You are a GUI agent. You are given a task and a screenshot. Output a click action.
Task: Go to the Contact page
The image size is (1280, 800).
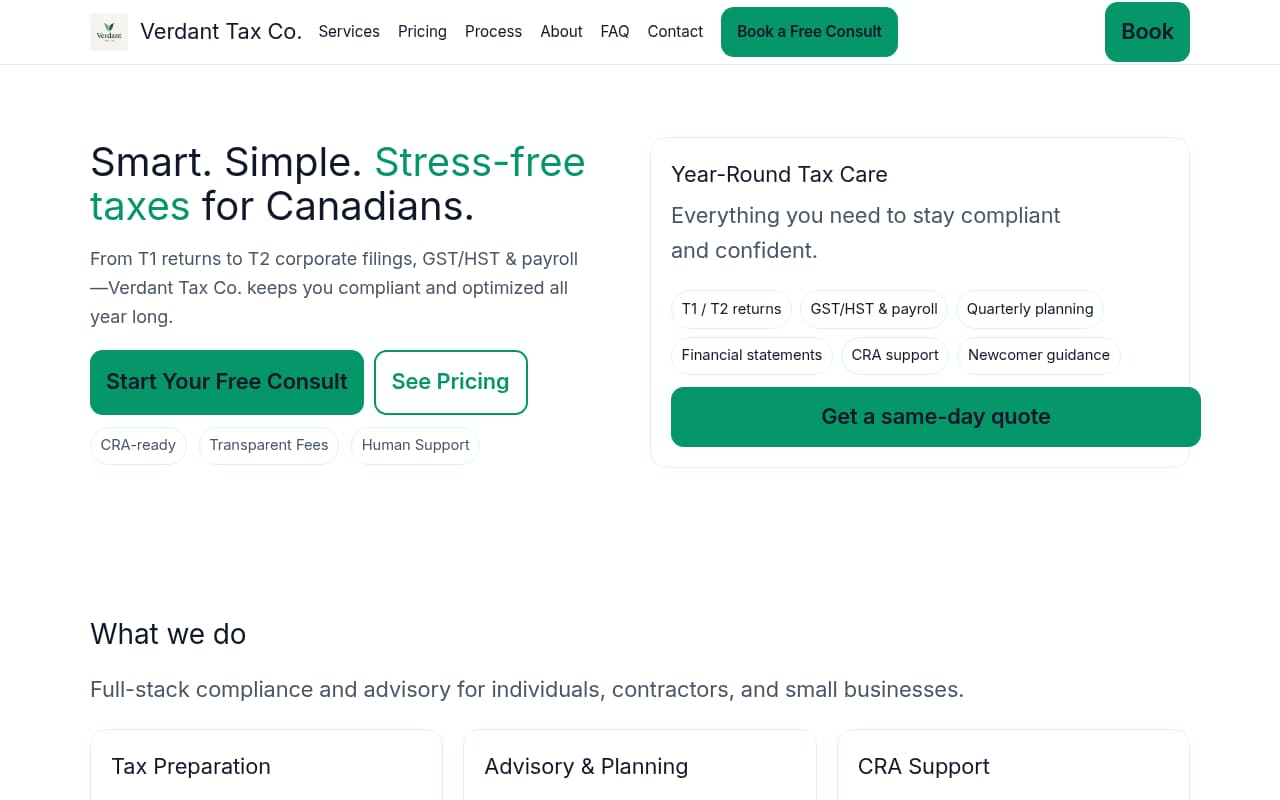click(x=675, y=31)
